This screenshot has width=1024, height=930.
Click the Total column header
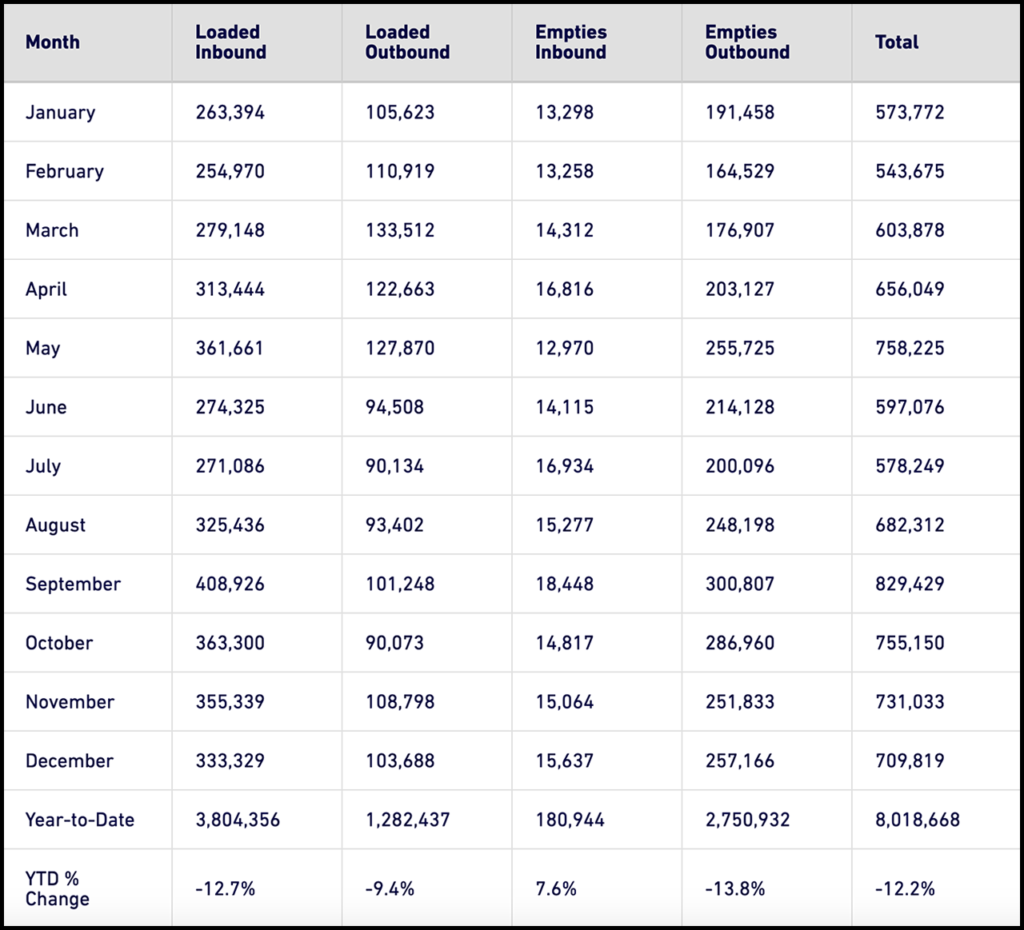click(896, 42)
